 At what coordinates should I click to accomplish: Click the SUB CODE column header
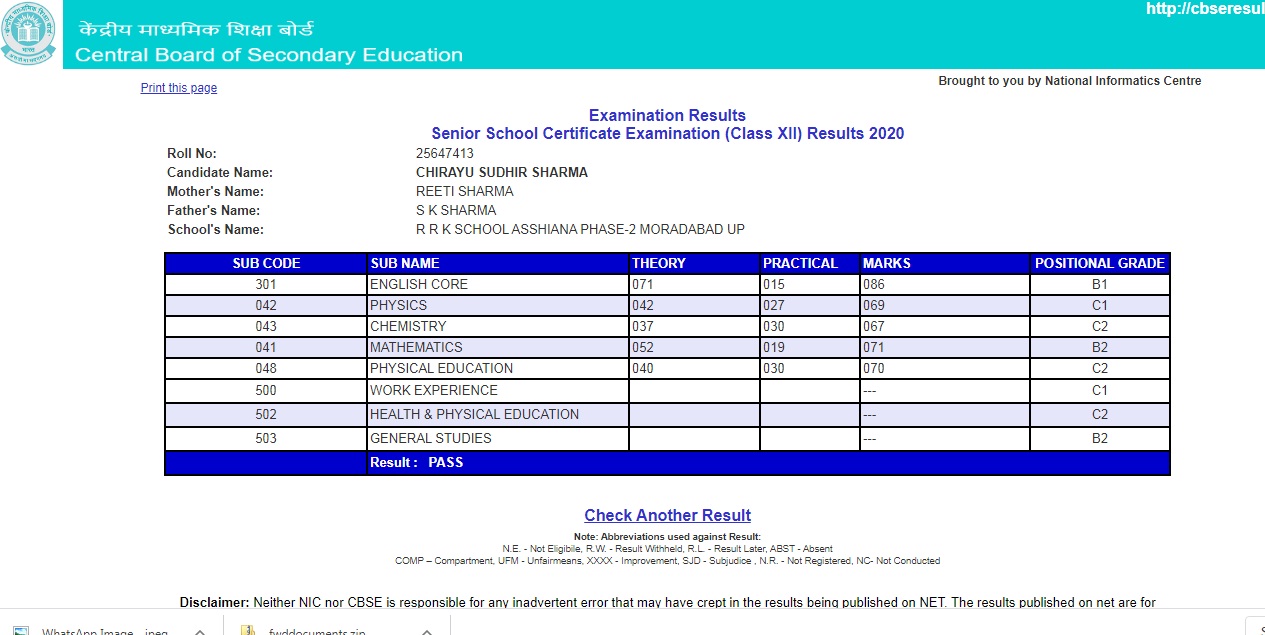pyautogui.click(x=266, y=263)
